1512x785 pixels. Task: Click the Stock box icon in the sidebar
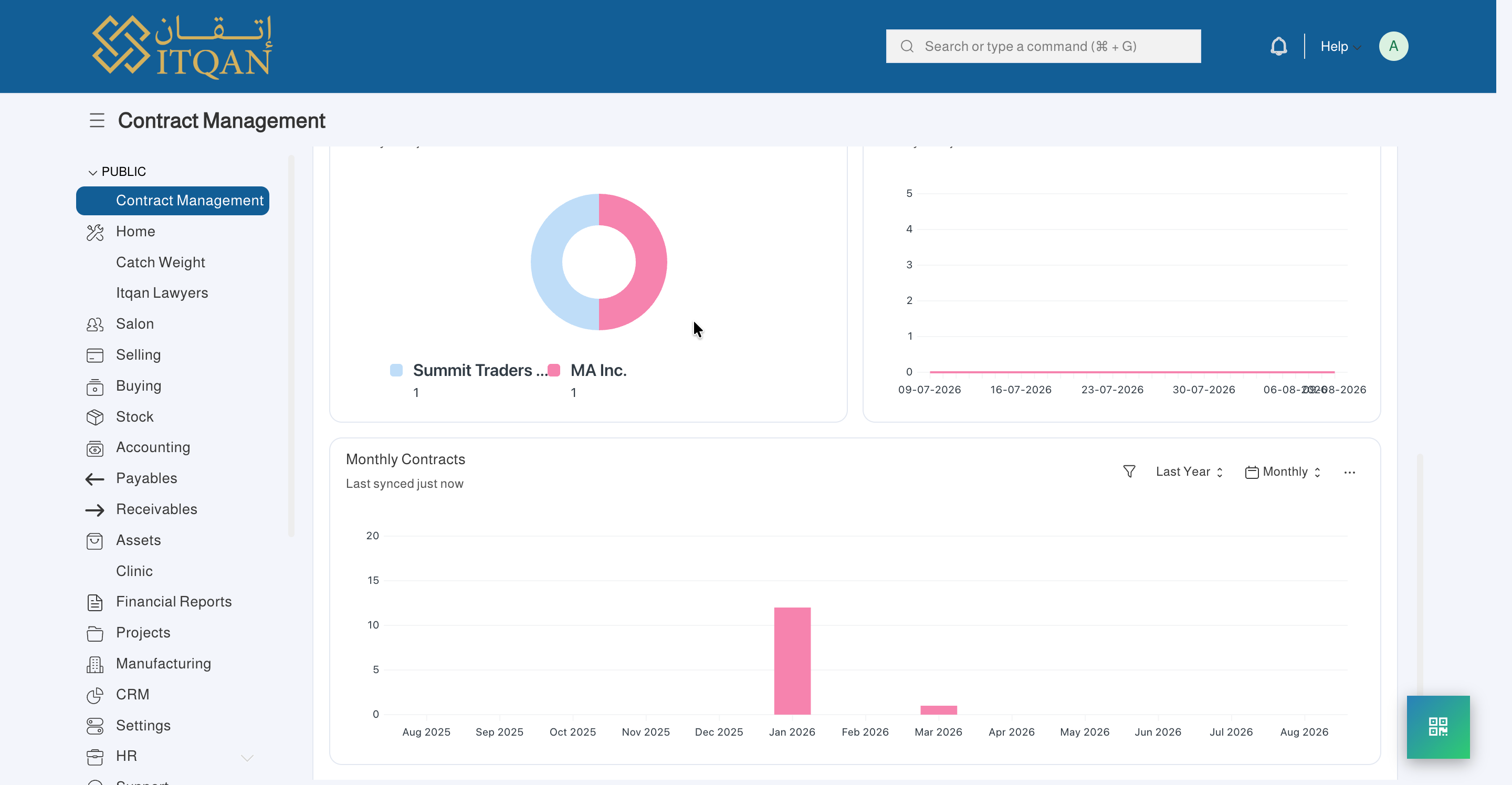pyautogui.click(x=94, y=417)
